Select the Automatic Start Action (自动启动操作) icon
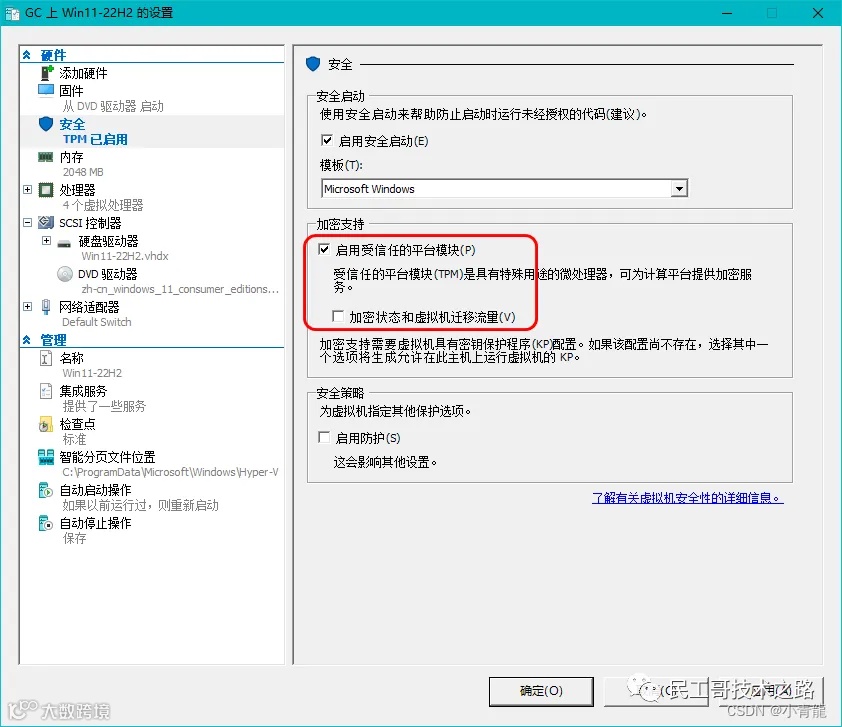 [46, 490]
